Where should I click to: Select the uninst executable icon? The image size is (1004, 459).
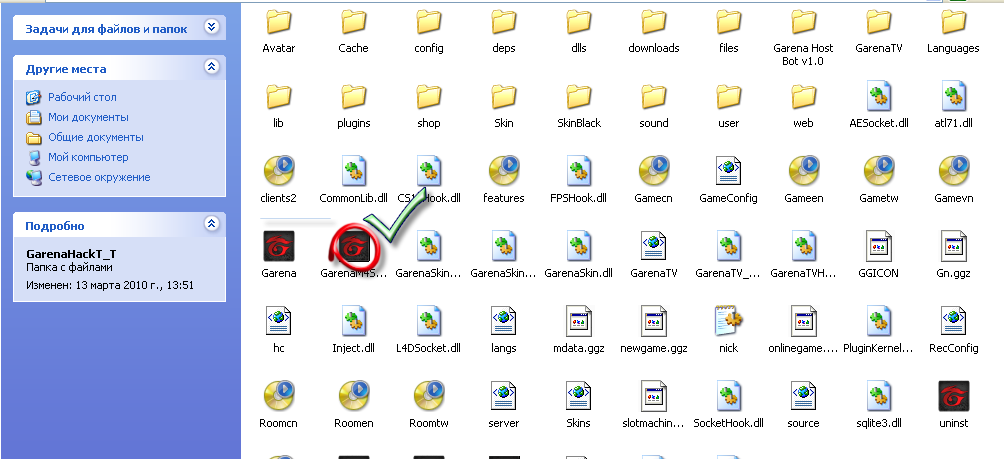pyautogui.click(x=953, y=396)
